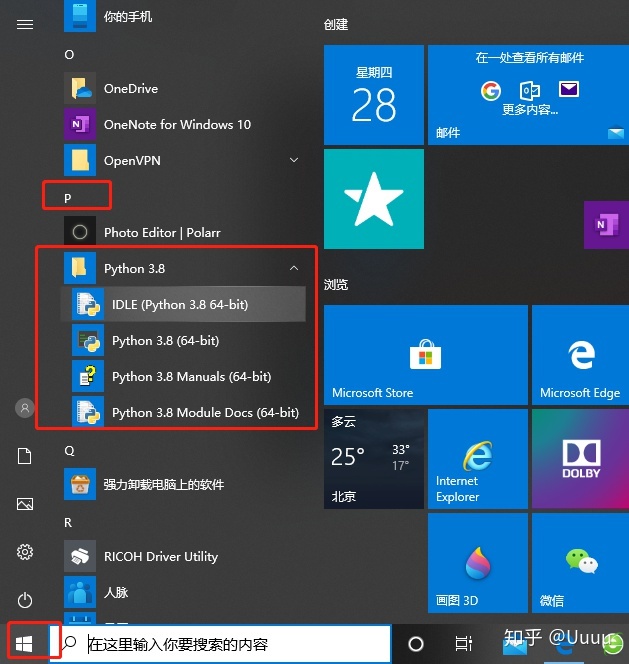Launch OneDrive from the app list
This screenshot has width=629, height=664.
point(183,89)
